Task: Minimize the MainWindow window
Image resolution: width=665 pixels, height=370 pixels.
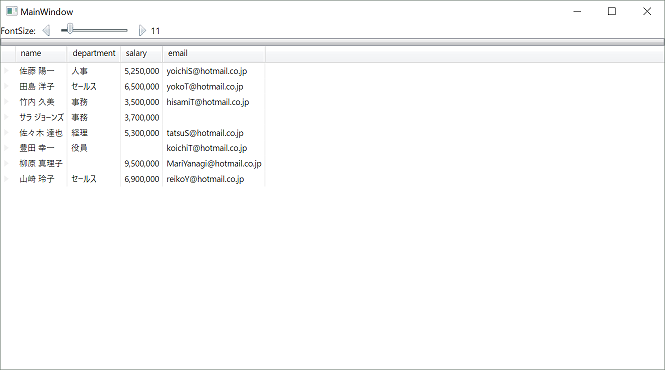Action: point(577,11)
